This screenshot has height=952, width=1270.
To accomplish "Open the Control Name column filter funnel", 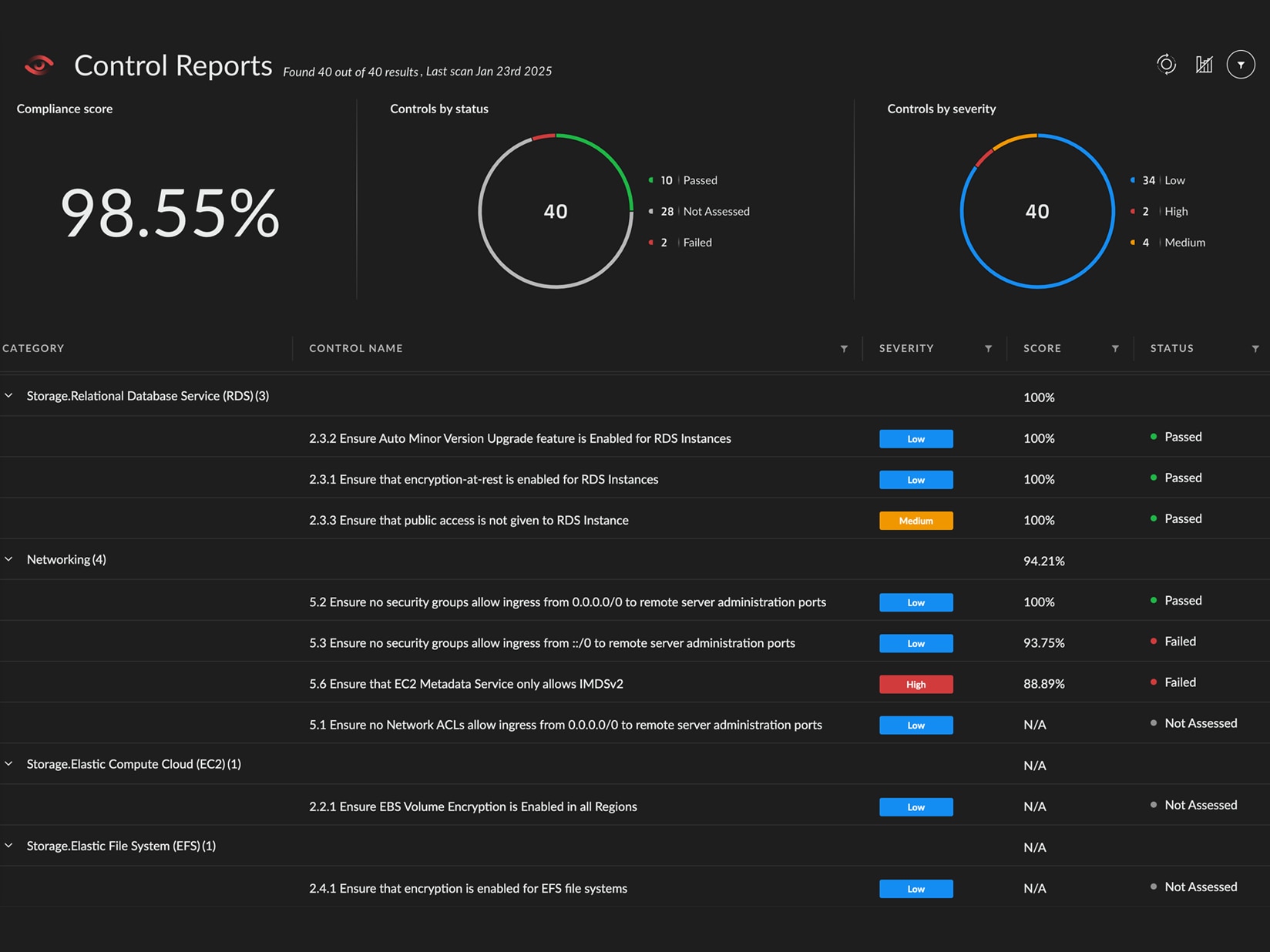I will tap(844, 348).
